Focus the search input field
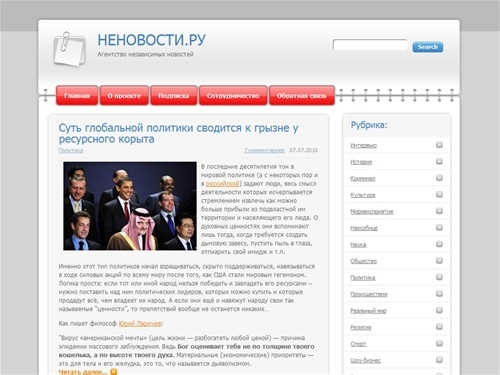 click(x=370, y=45)
